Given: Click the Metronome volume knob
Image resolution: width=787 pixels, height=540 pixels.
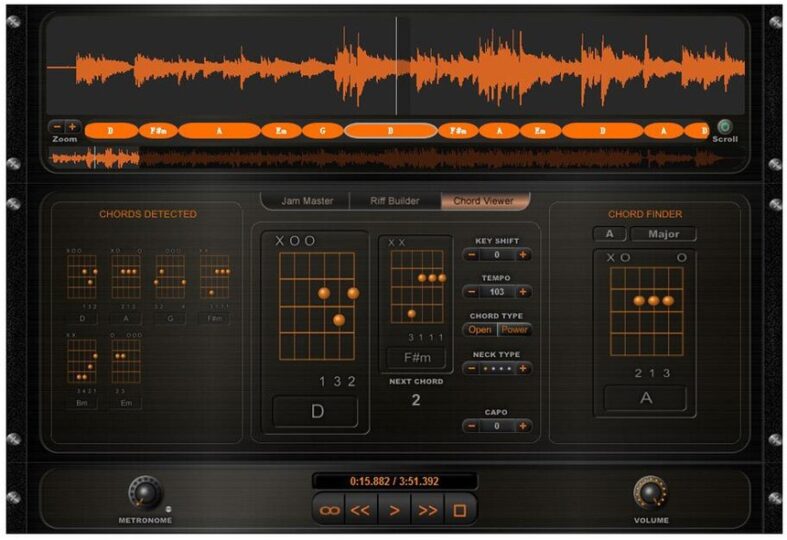Looking at the screenshot, I should (145, 493).
